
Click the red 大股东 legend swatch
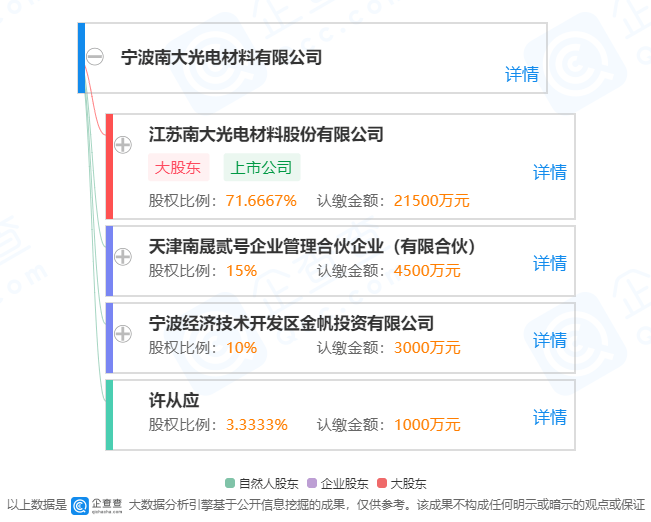click(x=382, y=483)
